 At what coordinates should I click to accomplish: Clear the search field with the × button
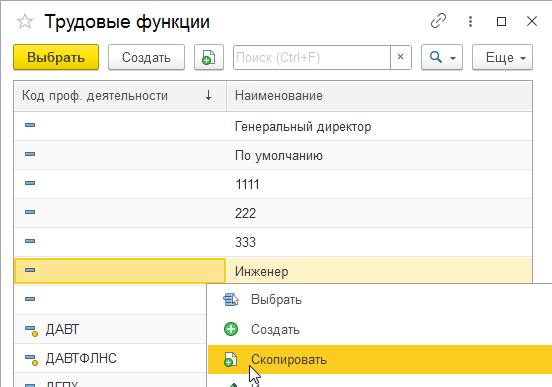pyautogui.click(x=401, y=57)
